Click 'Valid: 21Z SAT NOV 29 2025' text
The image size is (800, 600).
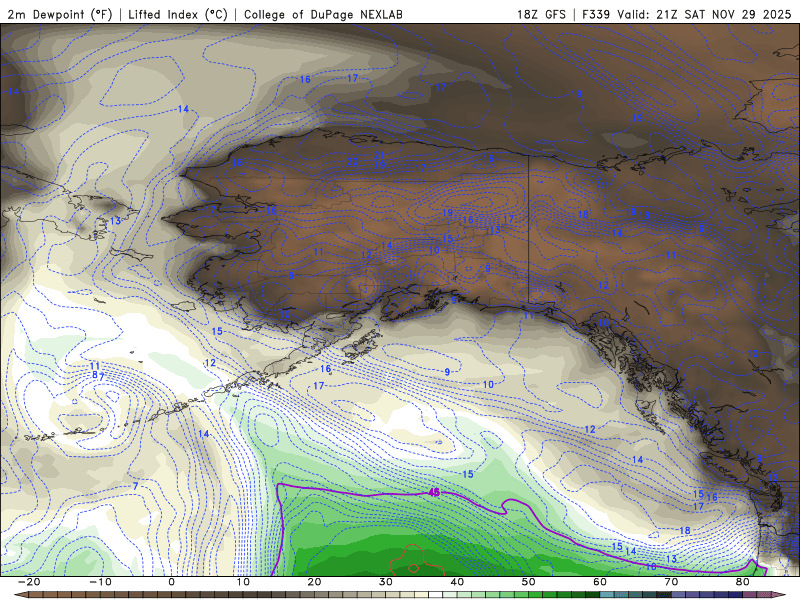[x=704, y=14]
